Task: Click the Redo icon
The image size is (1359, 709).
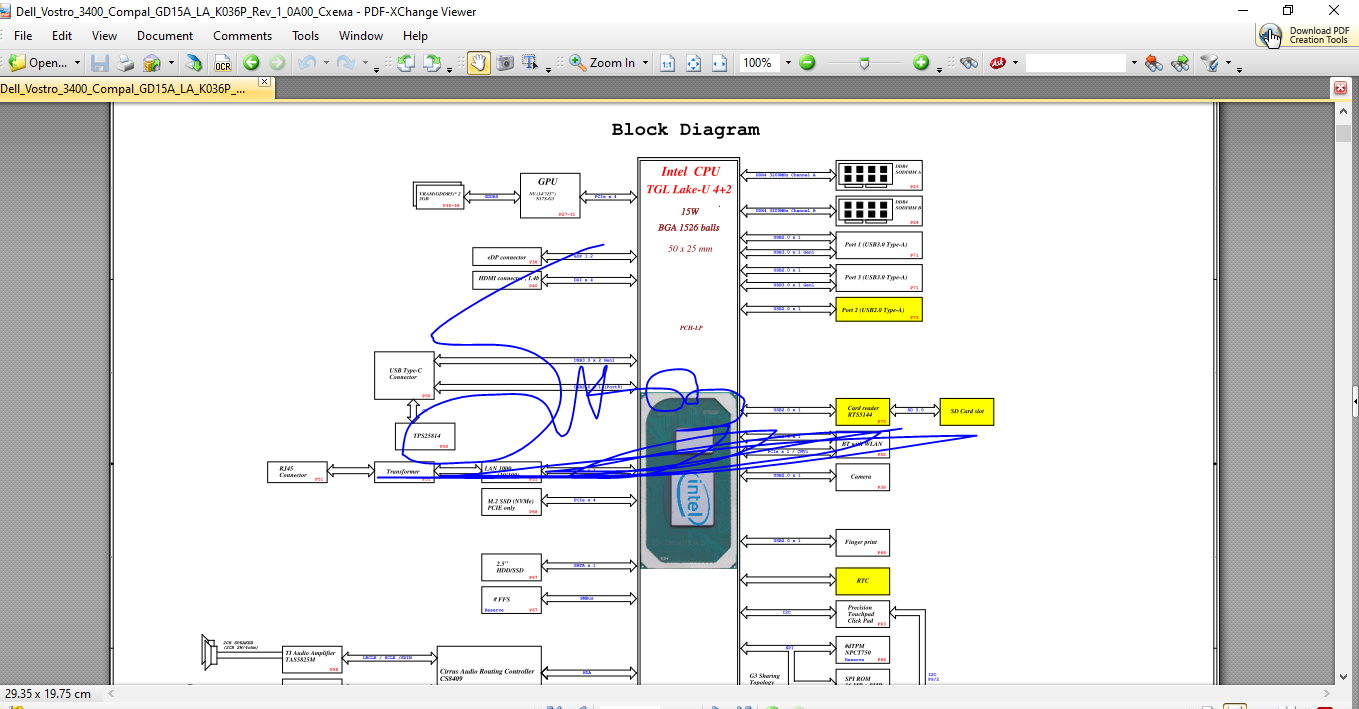Action: pos(345,63)
